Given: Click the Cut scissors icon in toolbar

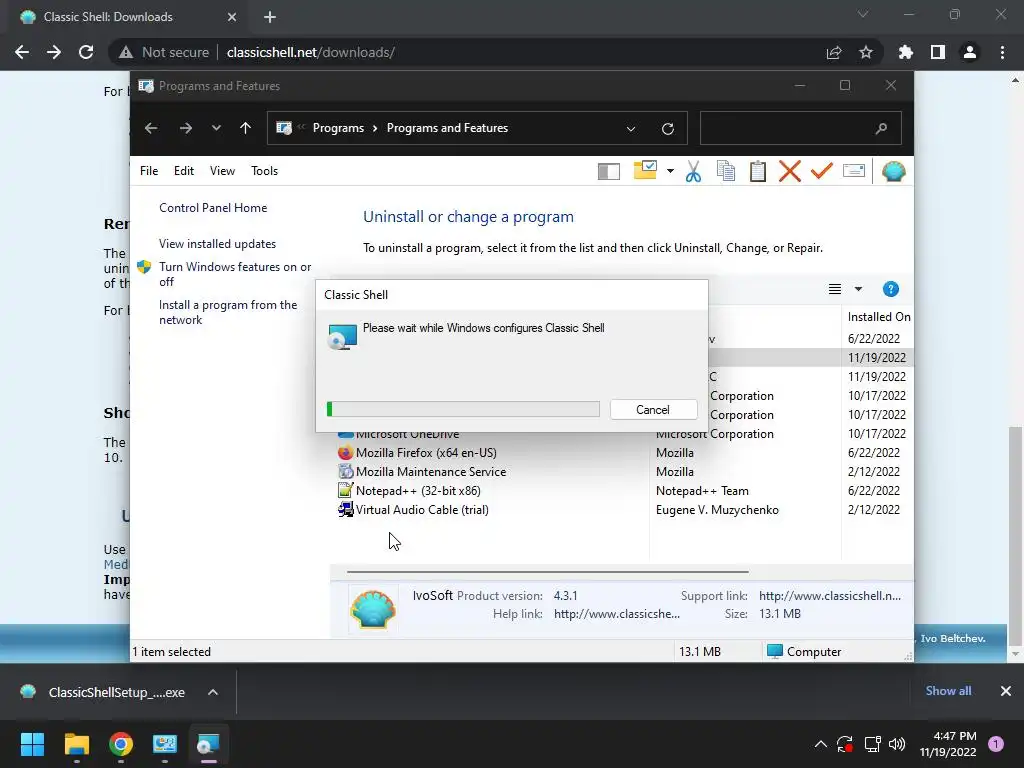Looking at the screenshot, I should click(x=693, y=172).
